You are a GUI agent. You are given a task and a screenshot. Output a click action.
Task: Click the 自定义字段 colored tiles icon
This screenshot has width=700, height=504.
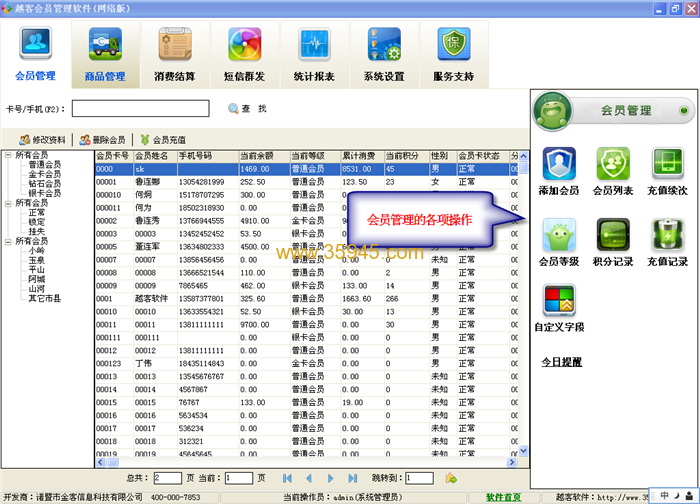(x=559, y=300)
